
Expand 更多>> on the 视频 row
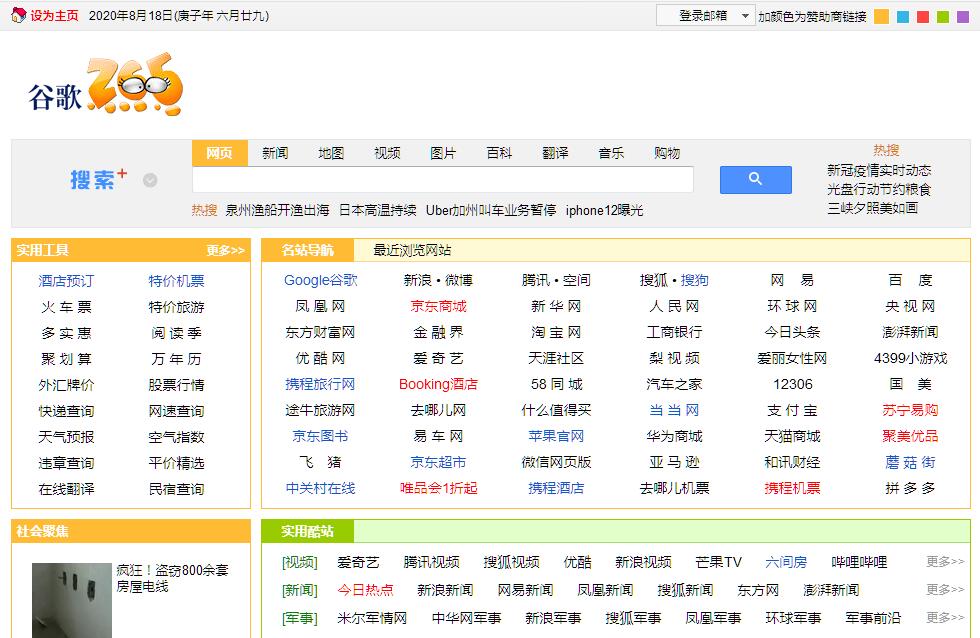pos(945,562)
